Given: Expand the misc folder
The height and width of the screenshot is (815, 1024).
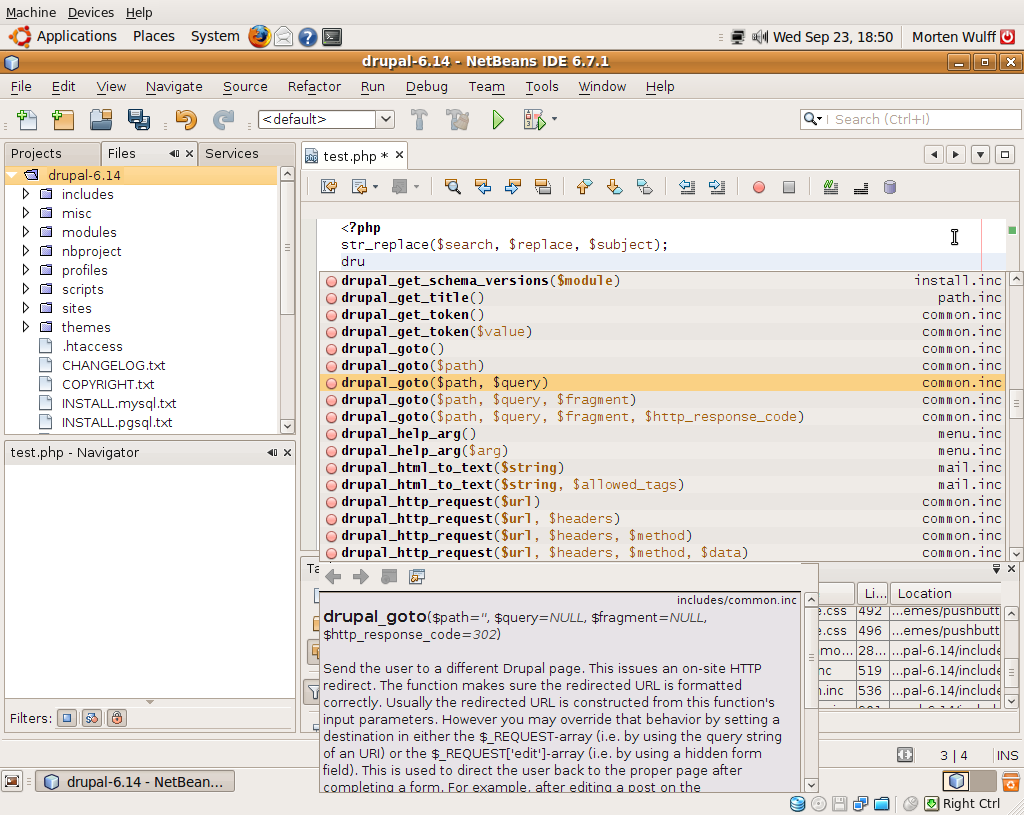Looking at the screenshot, I should point(25,213).
